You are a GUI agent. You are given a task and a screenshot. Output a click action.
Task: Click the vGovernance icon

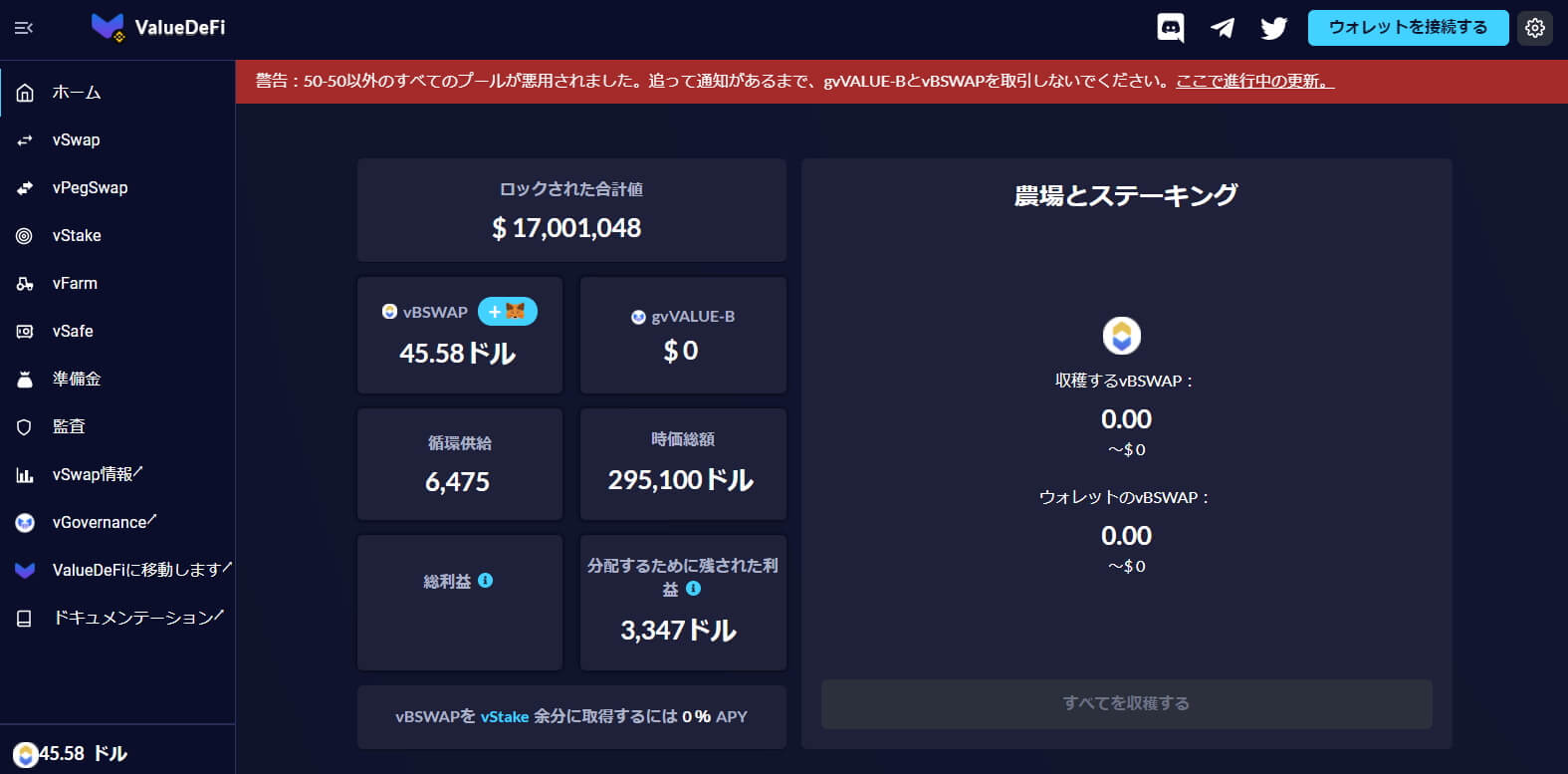coord(25,523)
